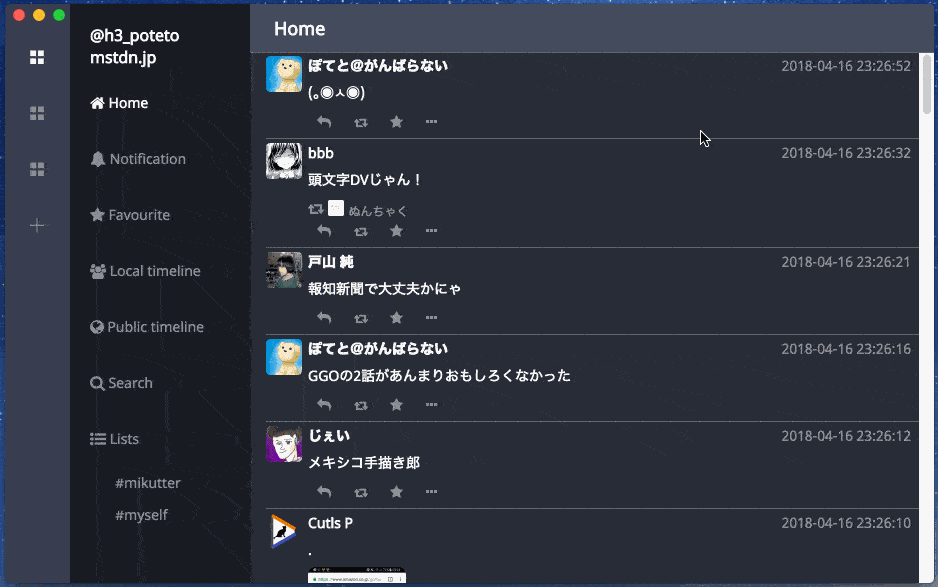Click the timestamp 2018-04-16 23:26:21
The image size is (938, 587).
click(846, 262)
